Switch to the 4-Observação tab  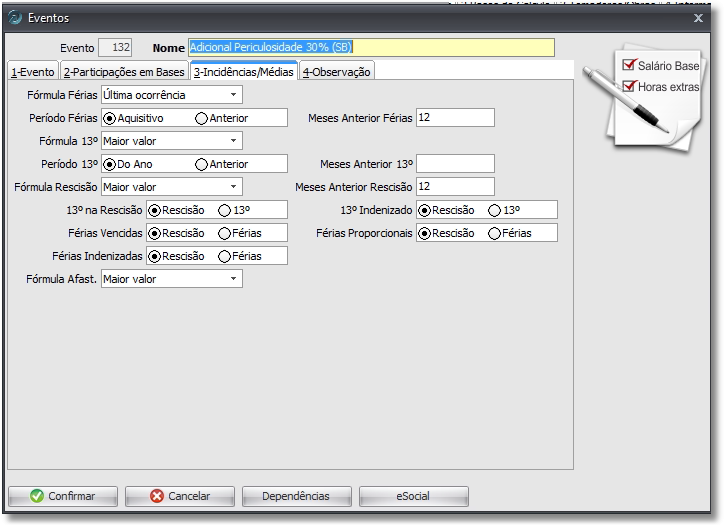337,72
